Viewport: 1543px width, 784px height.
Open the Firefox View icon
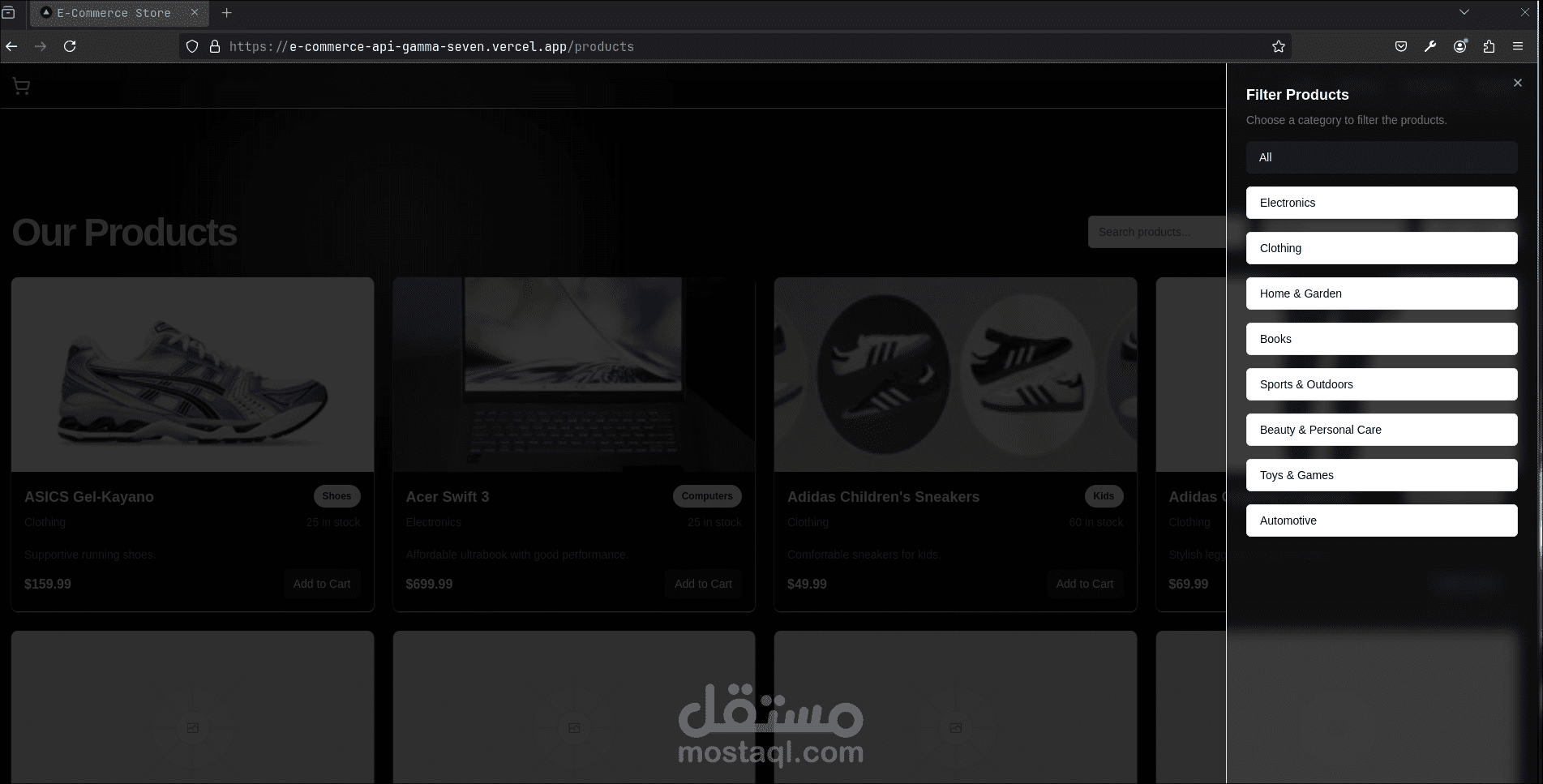(8, 13)
